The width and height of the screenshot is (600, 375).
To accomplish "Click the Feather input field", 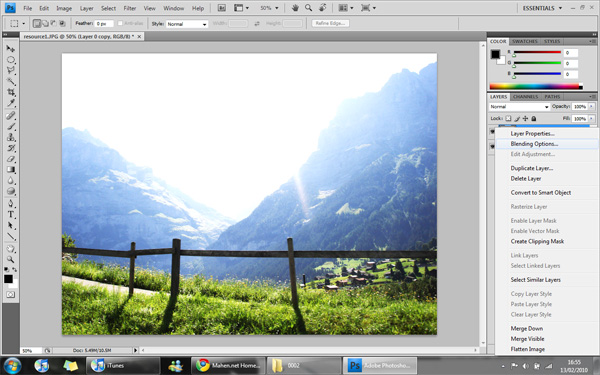I will (104, 24).
